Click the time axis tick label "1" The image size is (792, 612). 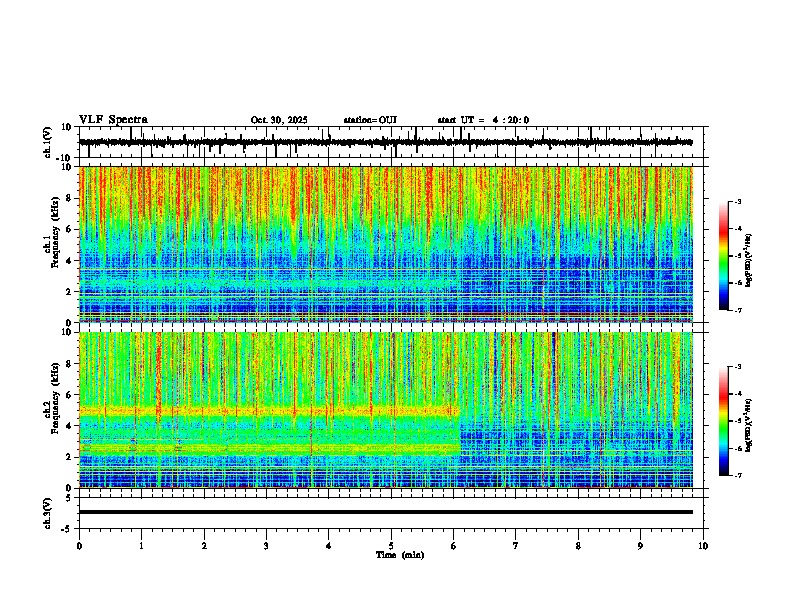[x=141, y=546]
